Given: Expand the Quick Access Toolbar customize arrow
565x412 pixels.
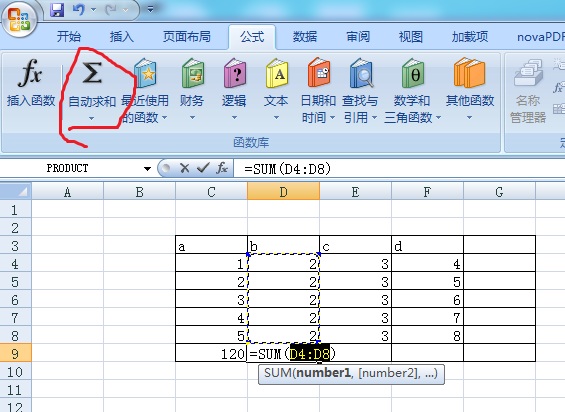Looking at the screenshot, I should pyautogui.click(x=151, y=10).
